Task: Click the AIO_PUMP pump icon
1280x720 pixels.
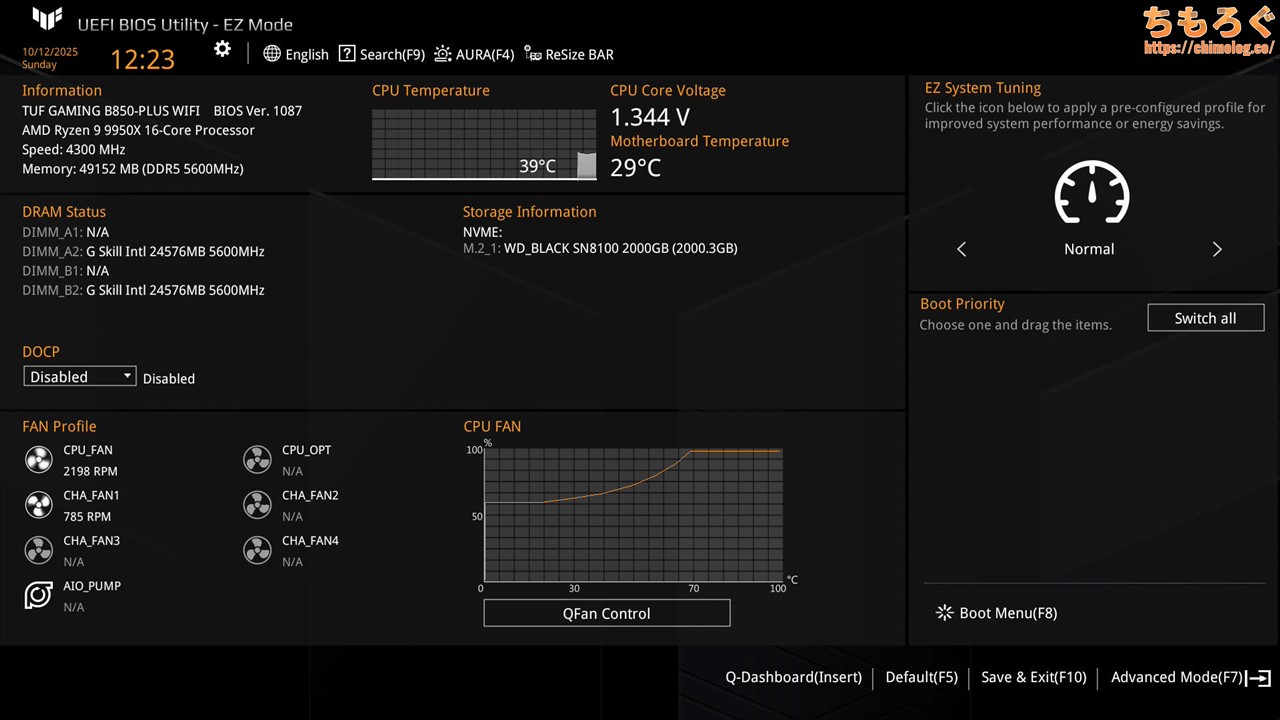Action: 38,596
